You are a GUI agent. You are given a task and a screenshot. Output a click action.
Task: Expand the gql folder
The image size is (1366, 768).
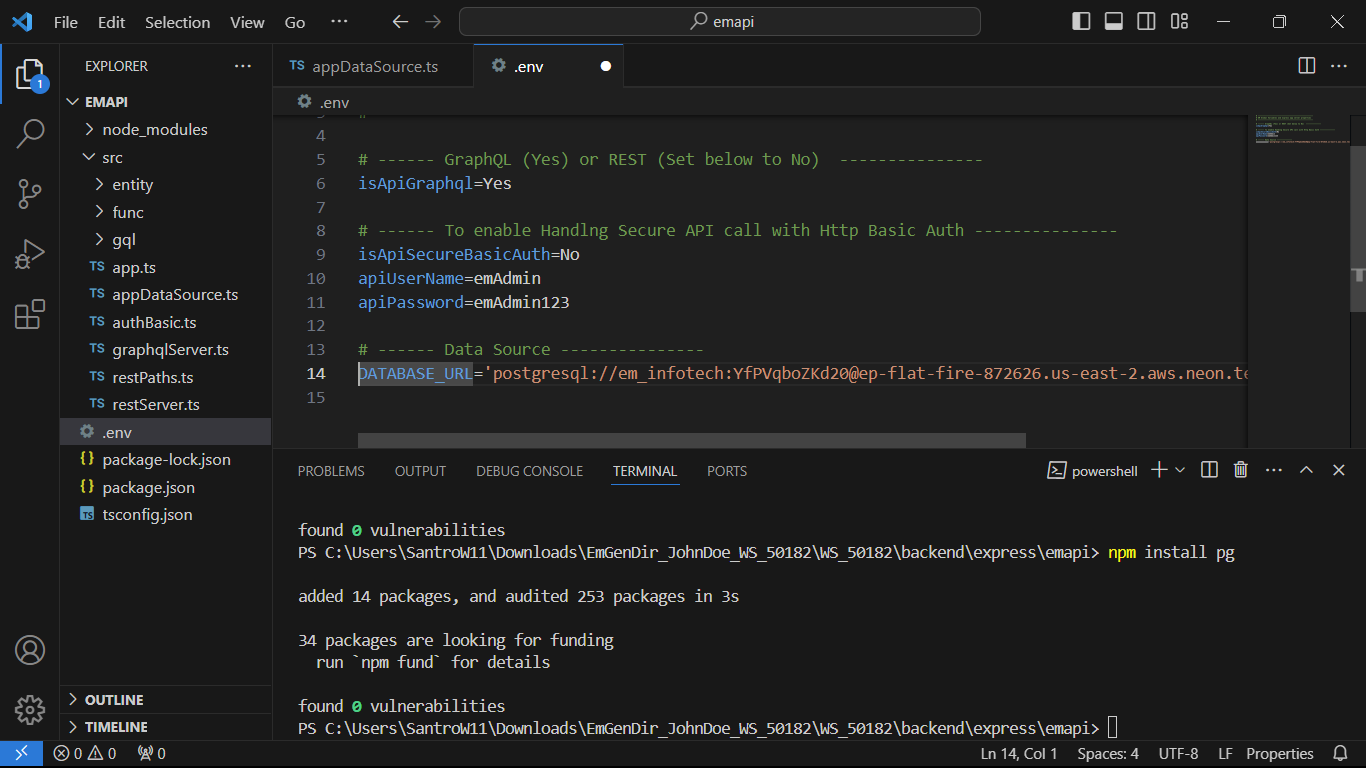(165, 240)
